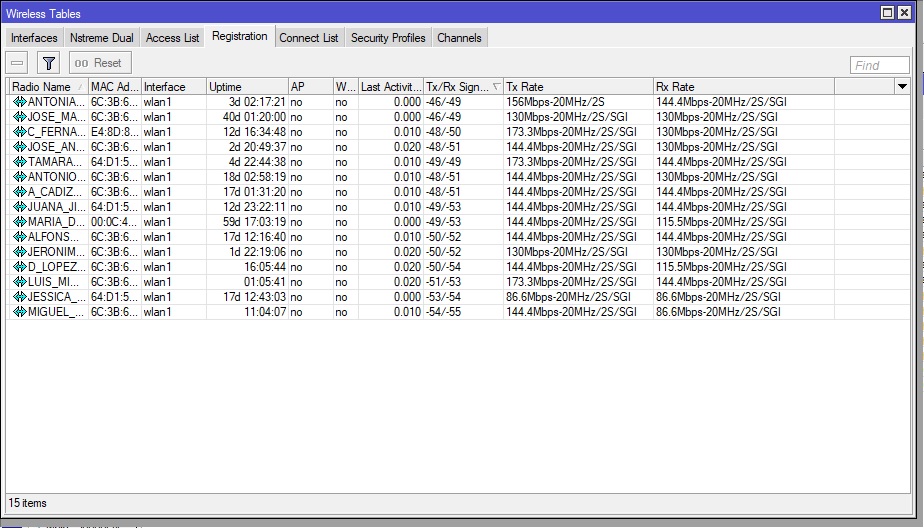Click the JUANA_JI row client icon
The height and width of the screenshot is (528, 924).
coord(19,207)
